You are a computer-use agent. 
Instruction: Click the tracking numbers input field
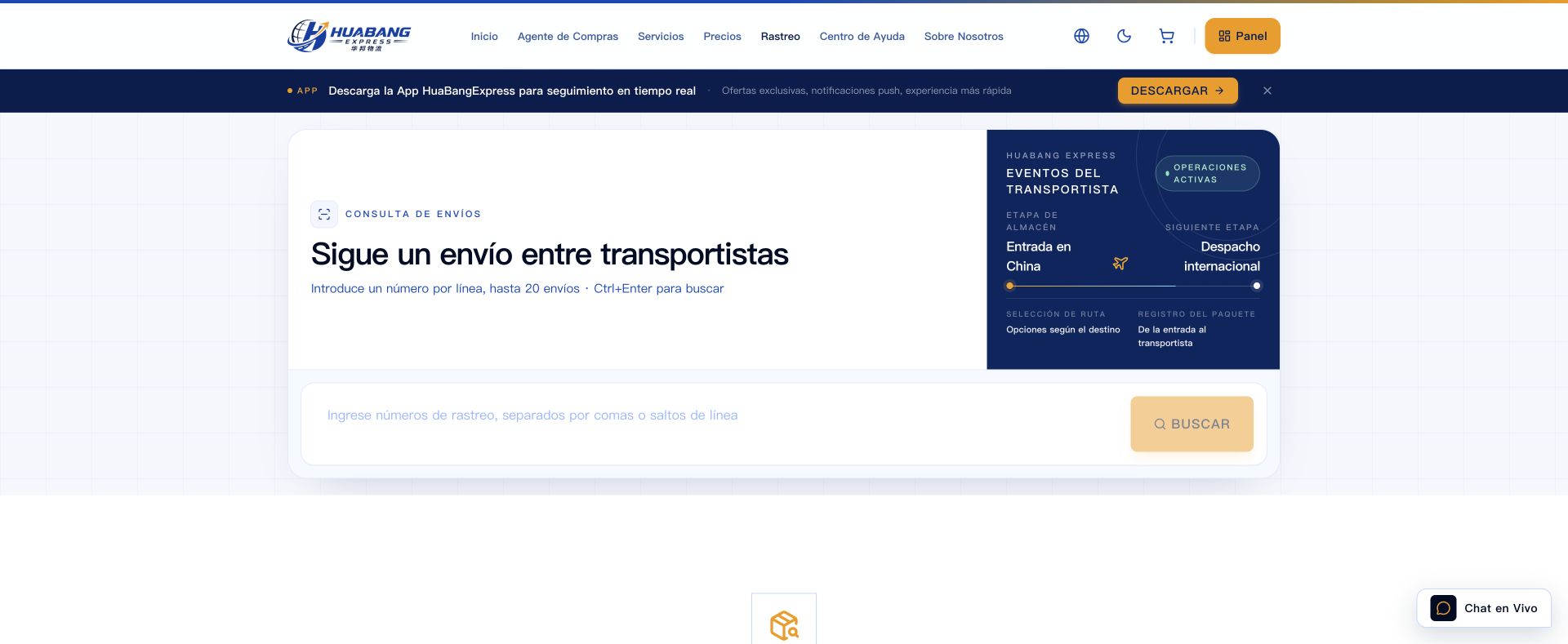pyautogui.click(x=715, y=424)
